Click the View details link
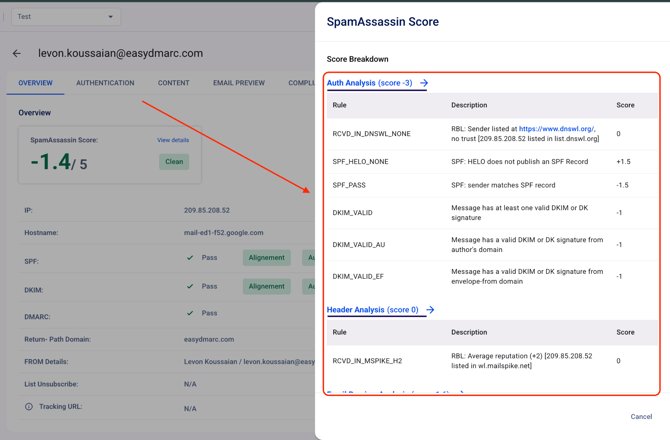The height and width of the screenshot is (440, 670). click(x=173, y=140)
